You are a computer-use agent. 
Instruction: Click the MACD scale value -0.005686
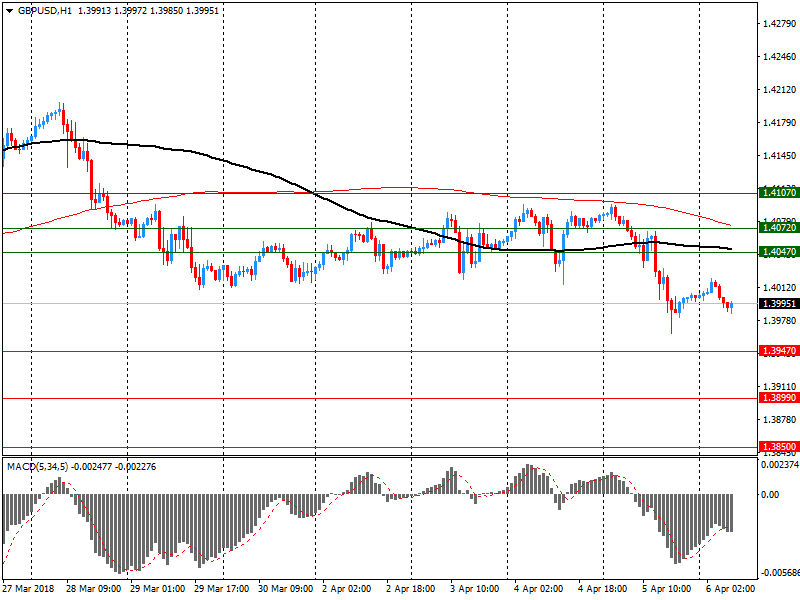pyautogui.click(x=780, y=573)
